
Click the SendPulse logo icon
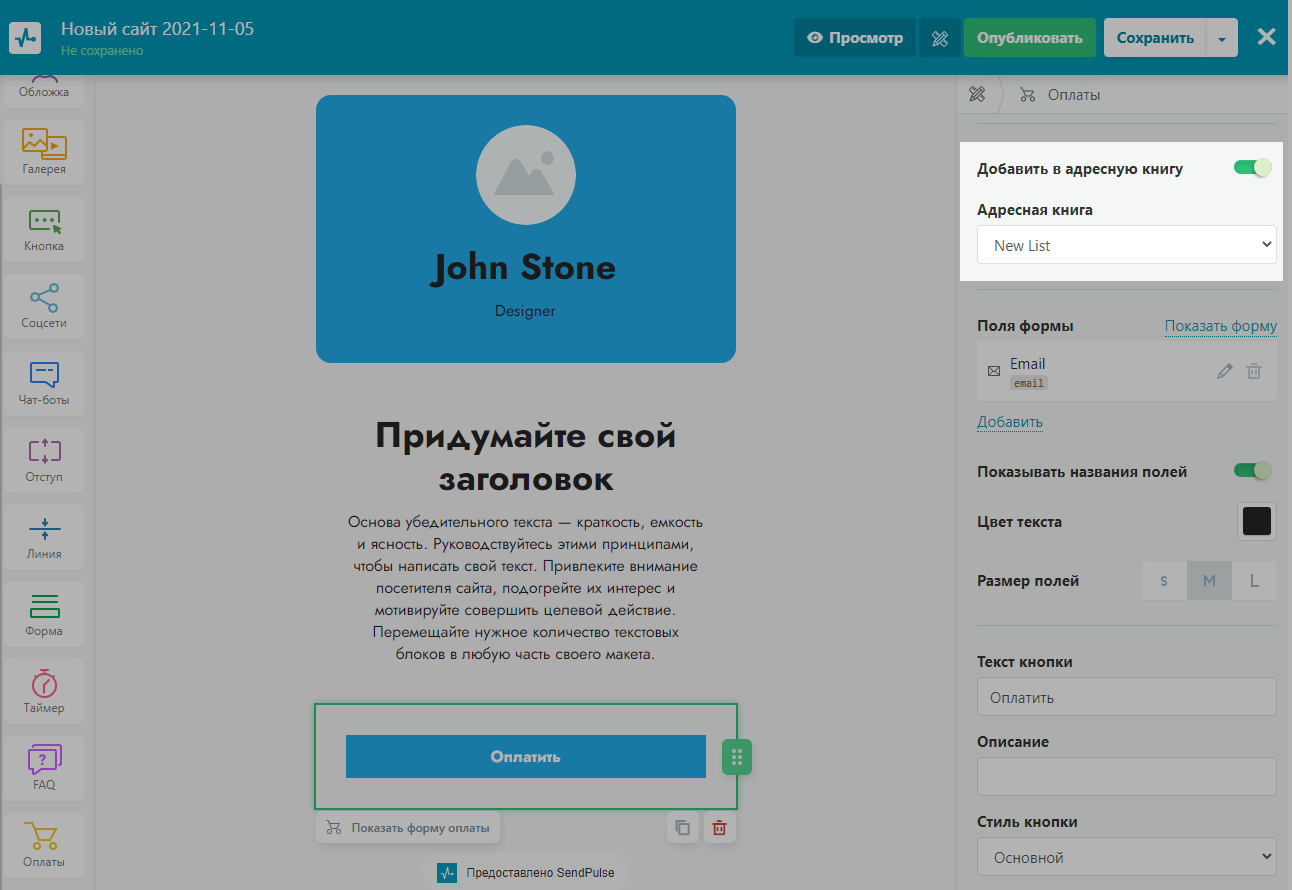(x=25, y=38)
